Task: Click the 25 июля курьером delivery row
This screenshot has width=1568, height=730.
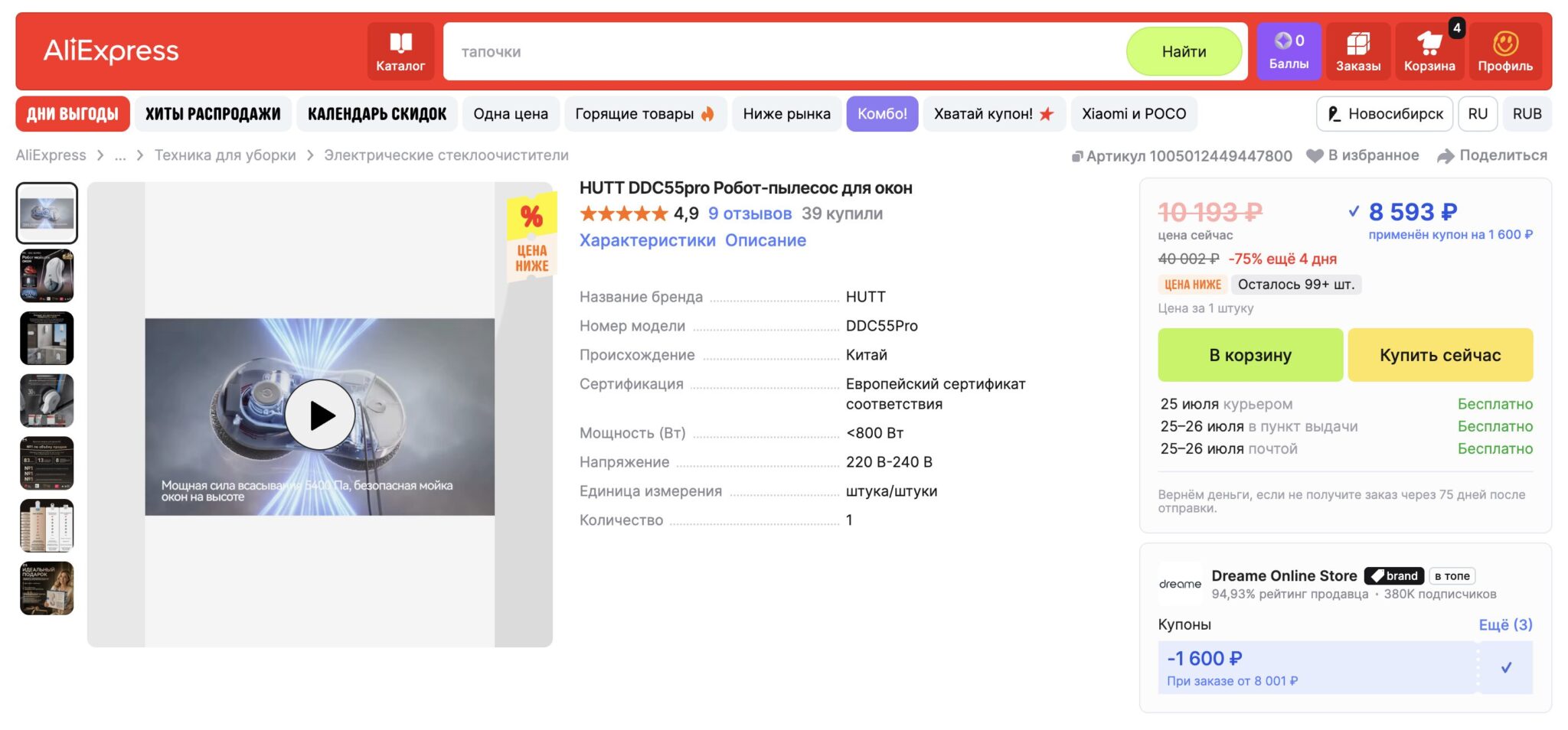Action: click(1346, 404)
